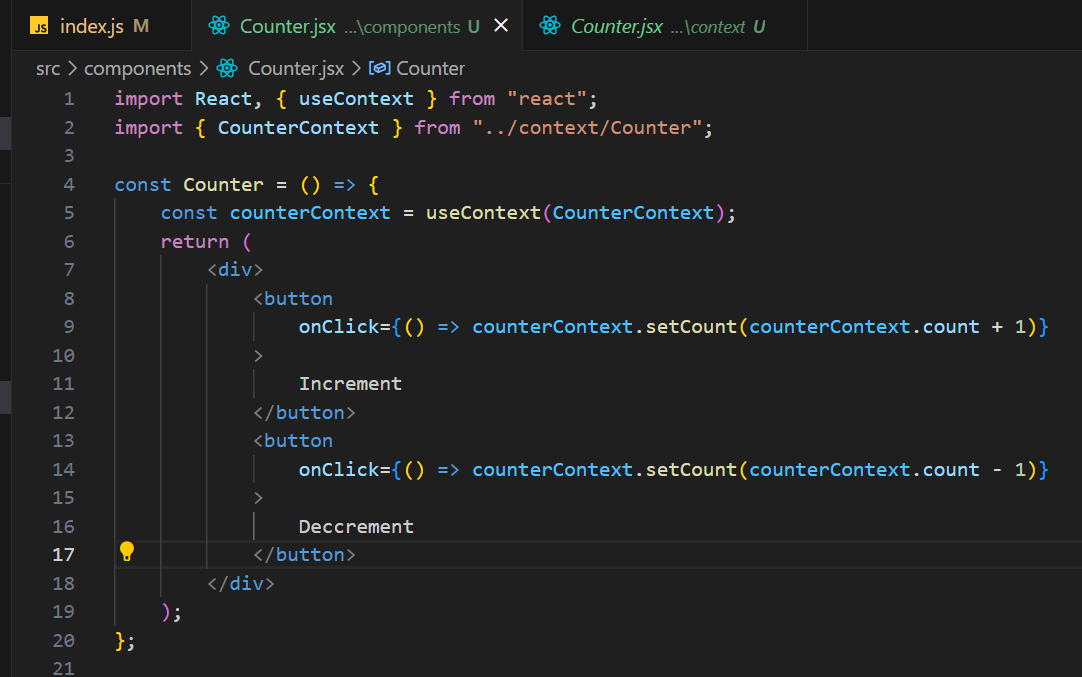1082x677 pixels.
Task: Click the React icon on components Counter.jsx tab
Action: (x=219, y=26)
